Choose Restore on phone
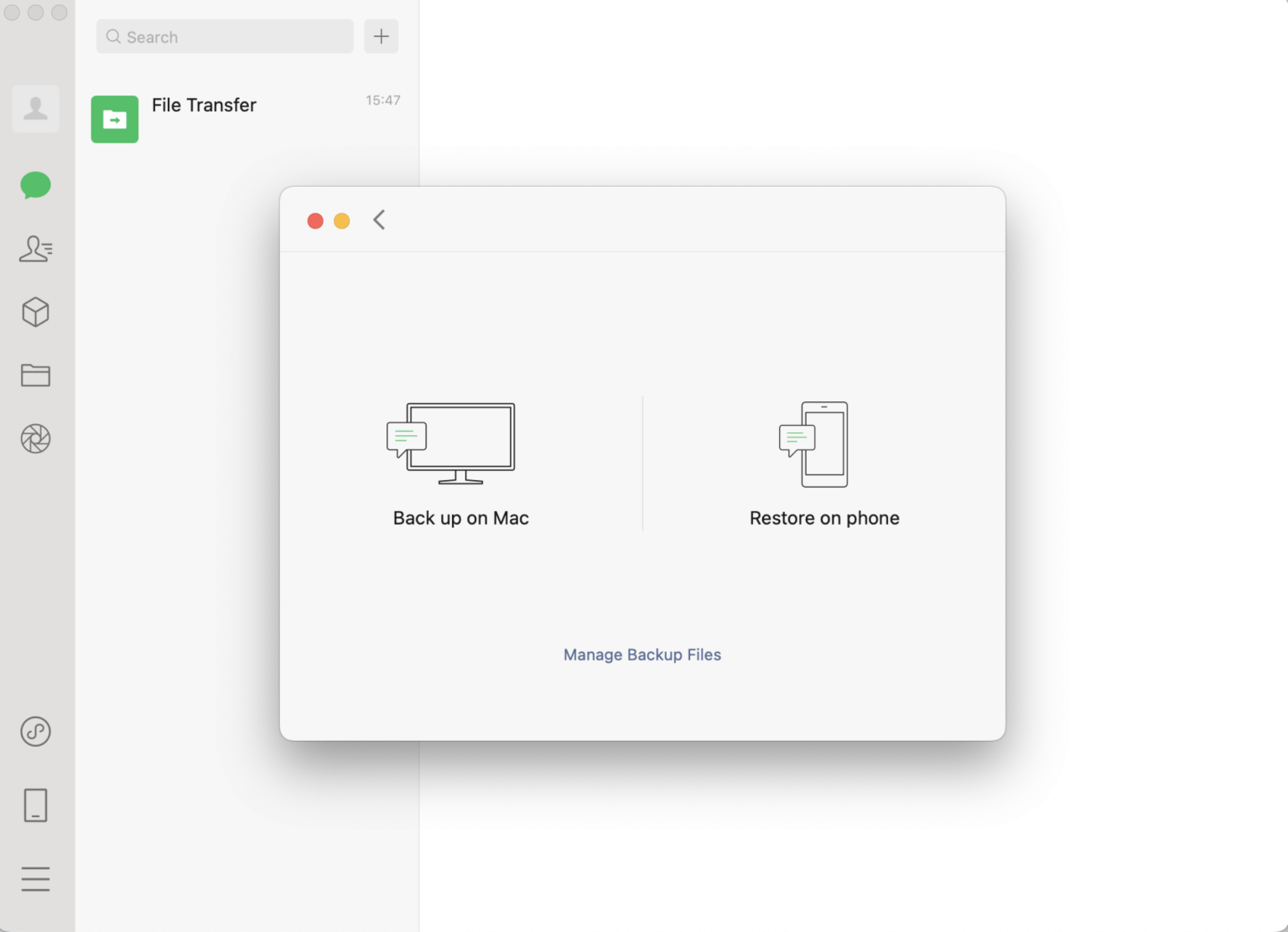Image resolution: width=1288 pixels, height=932 pixels. click(824, 517)
